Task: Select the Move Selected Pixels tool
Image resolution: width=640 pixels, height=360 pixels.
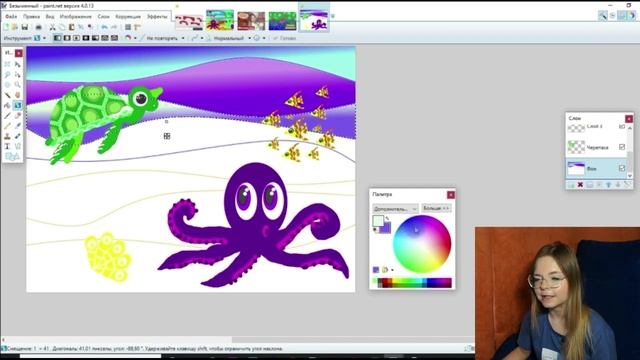Action: pos(18,64)
